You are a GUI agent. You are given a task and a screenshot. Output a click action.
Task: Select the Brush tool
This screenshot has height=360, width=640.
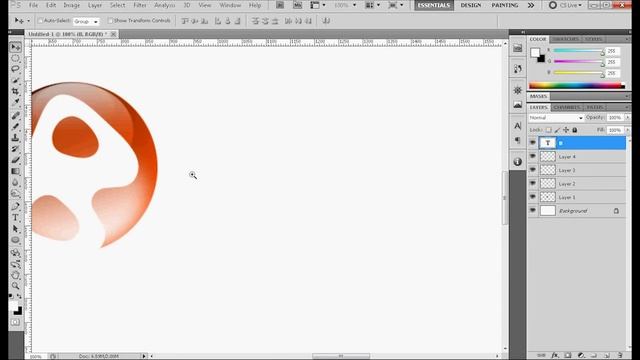(16, 127)
